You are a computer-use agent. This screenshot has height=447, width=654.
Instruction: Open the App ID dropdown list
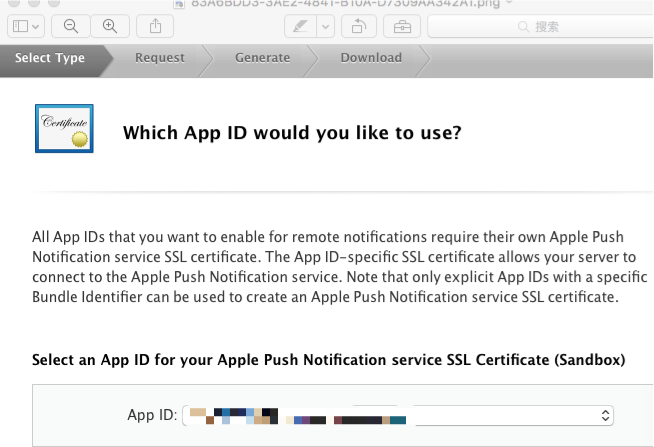[x=398, y=415]
